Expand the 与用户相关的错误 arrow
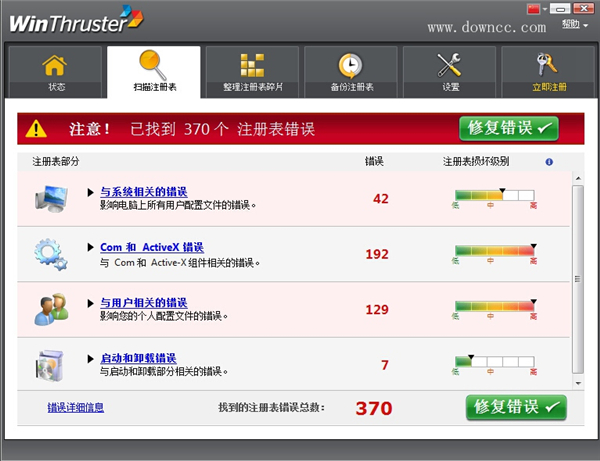The width and height of the screenshot is (600, 461). [91, 302]
